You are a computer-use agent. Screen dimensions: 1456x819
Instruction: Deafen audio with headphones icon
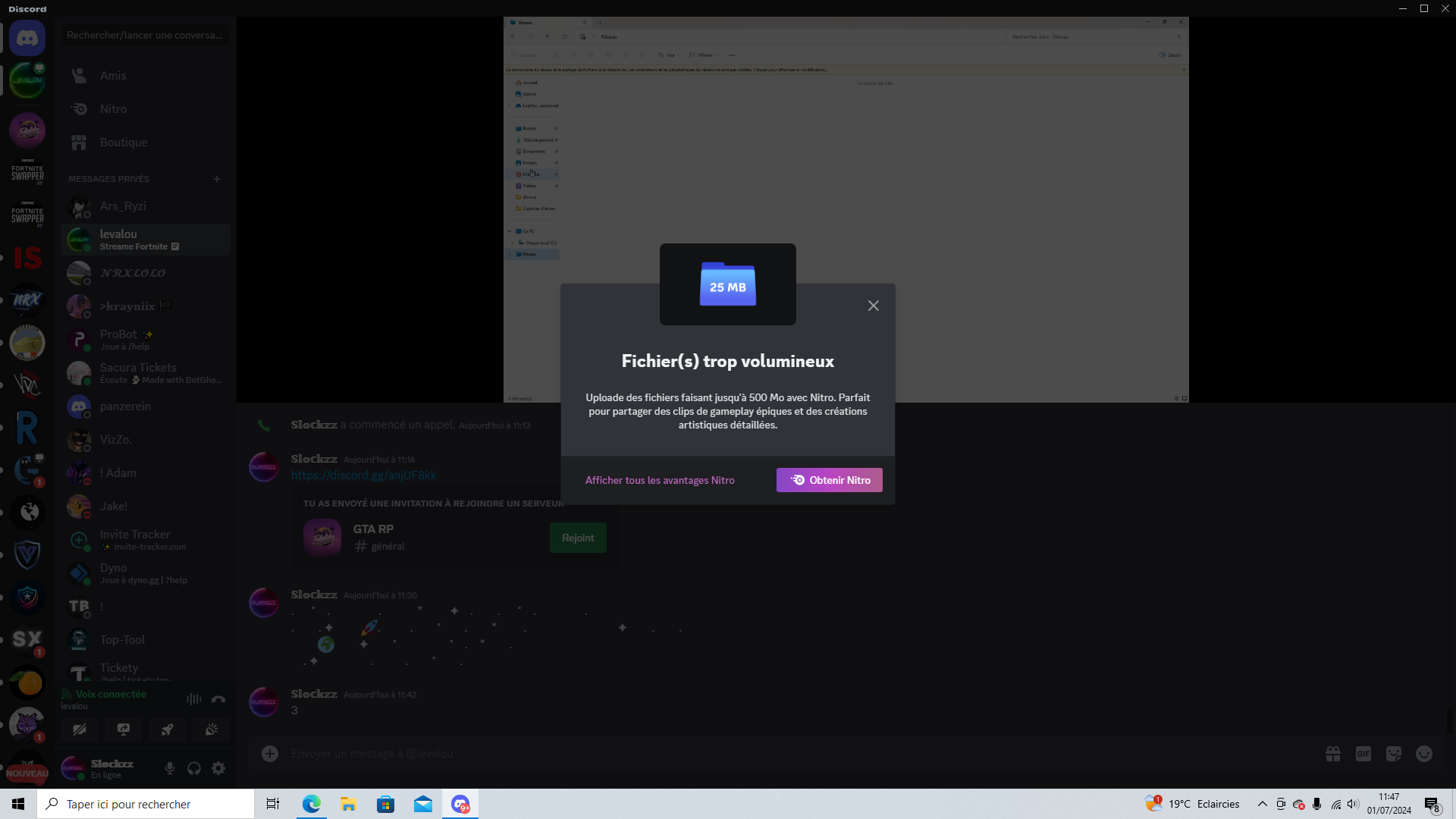194,769
